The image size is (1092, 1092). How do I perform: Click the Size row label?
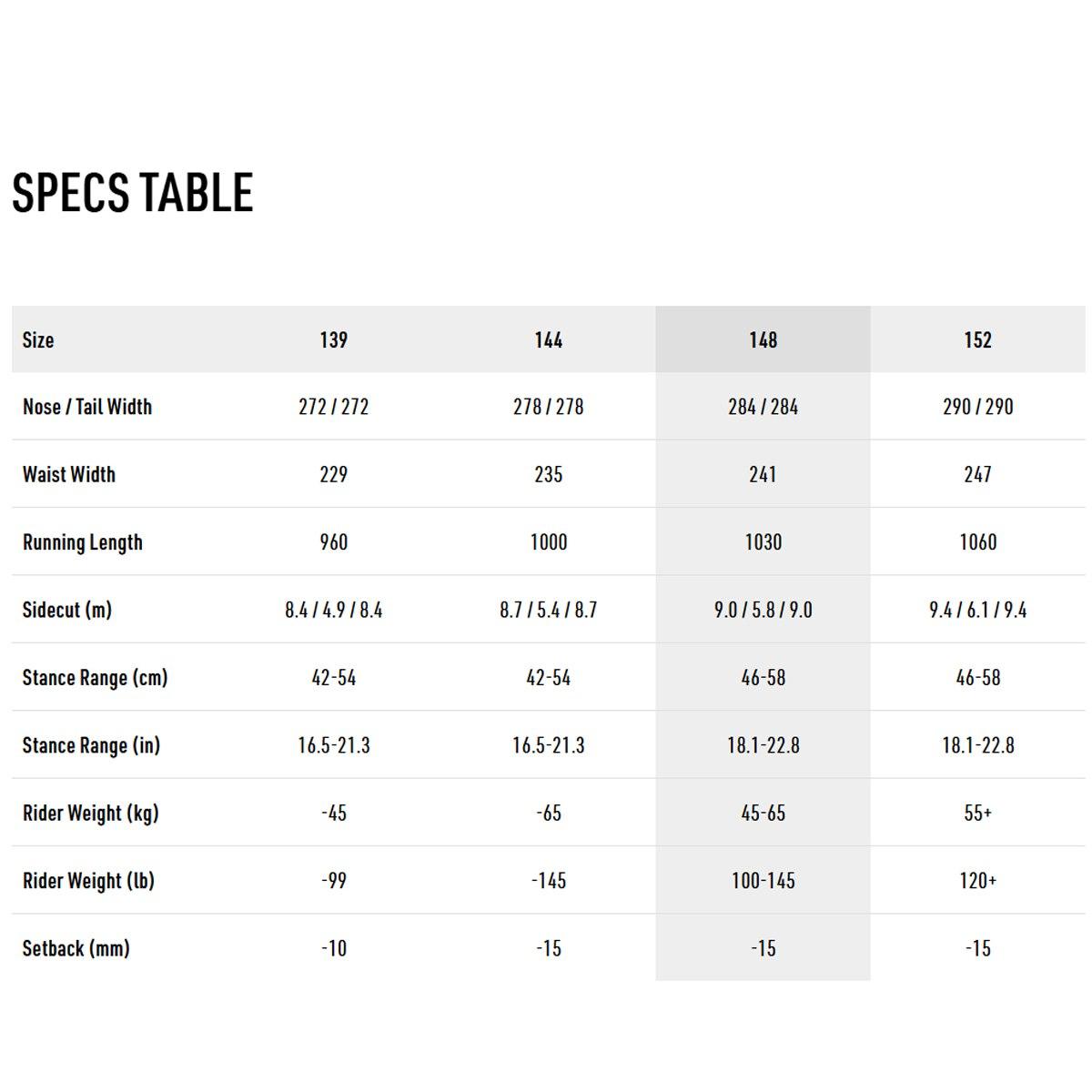[x=38, y=340]
